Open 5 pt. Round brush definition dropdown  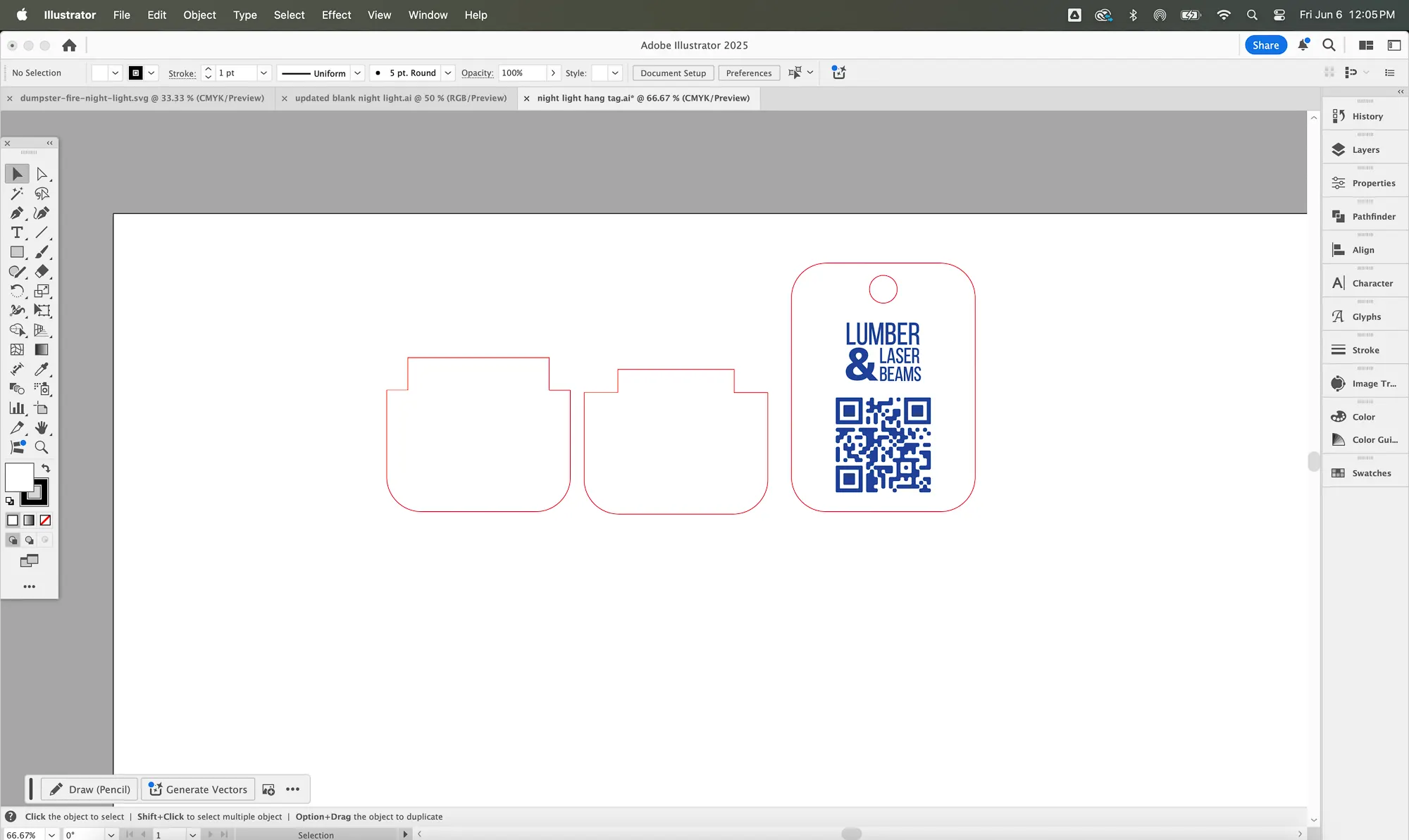pos(448,73)
